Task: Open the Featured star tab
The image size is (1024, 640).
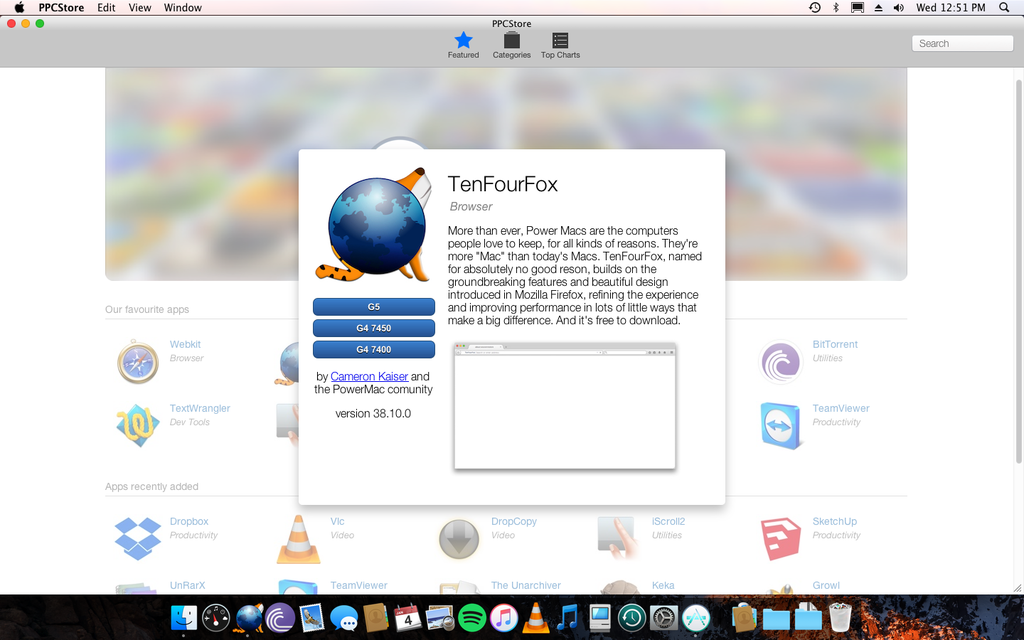Action: [463, 45]
